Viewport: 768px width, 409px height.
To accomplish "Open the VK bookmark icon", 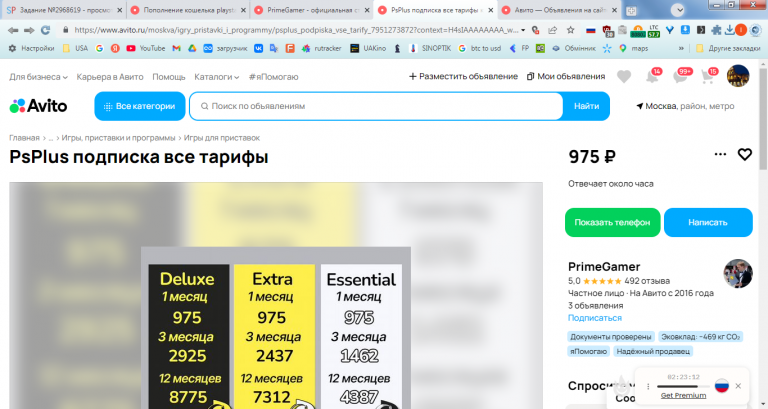I will pos(258,48).
